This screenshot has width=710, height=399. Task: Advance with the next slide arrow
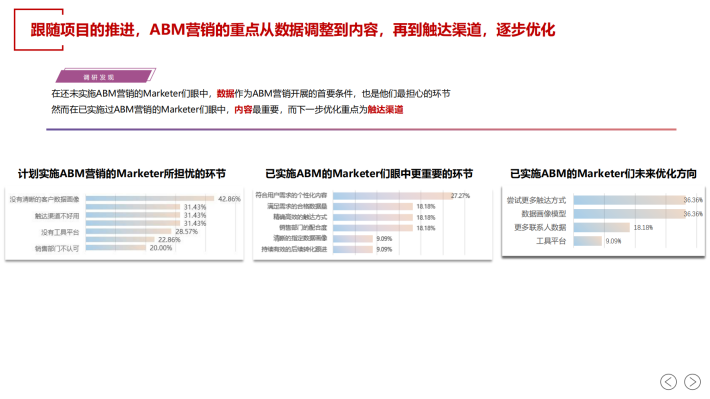pyautogui.click(x=692, y=382)
